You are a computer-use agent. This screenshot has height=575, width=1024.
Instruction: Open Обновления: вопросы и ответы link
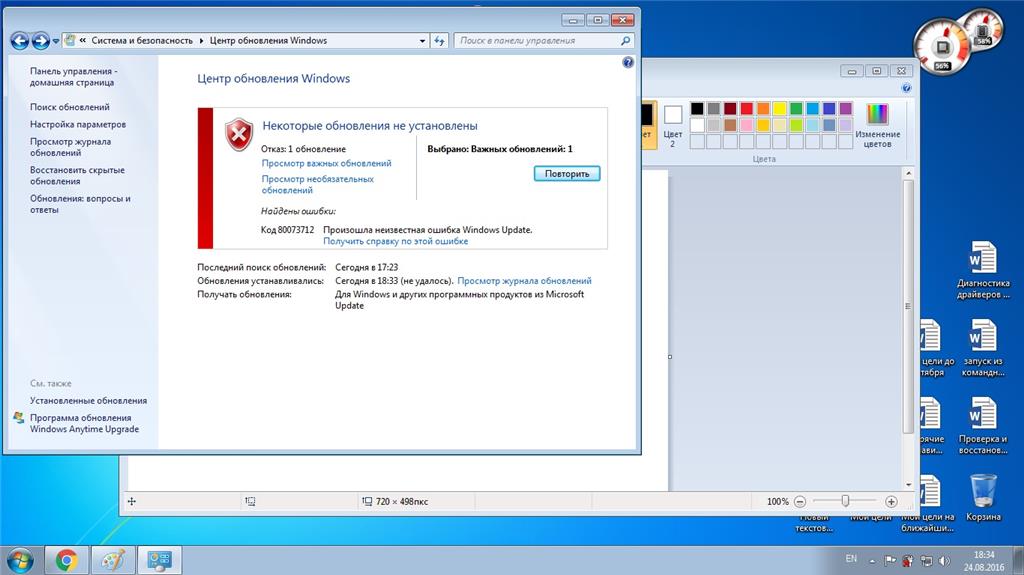[80, 204]
